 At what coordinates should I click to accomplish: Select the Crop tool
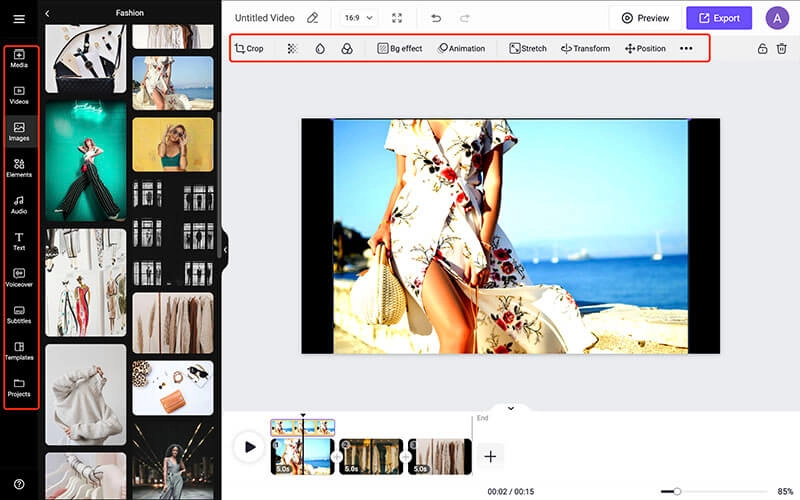coord(249,48)
